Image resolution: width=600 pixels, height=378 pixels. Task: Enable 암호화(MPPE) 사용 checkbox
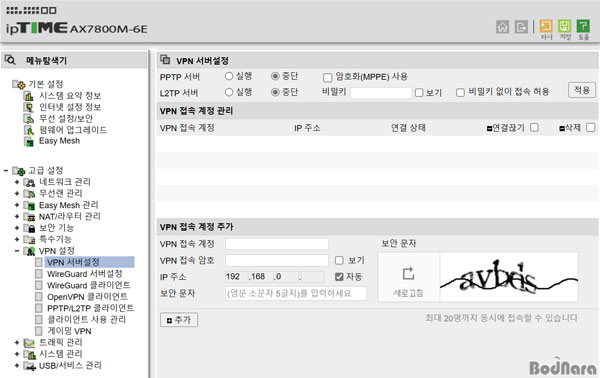328,78
